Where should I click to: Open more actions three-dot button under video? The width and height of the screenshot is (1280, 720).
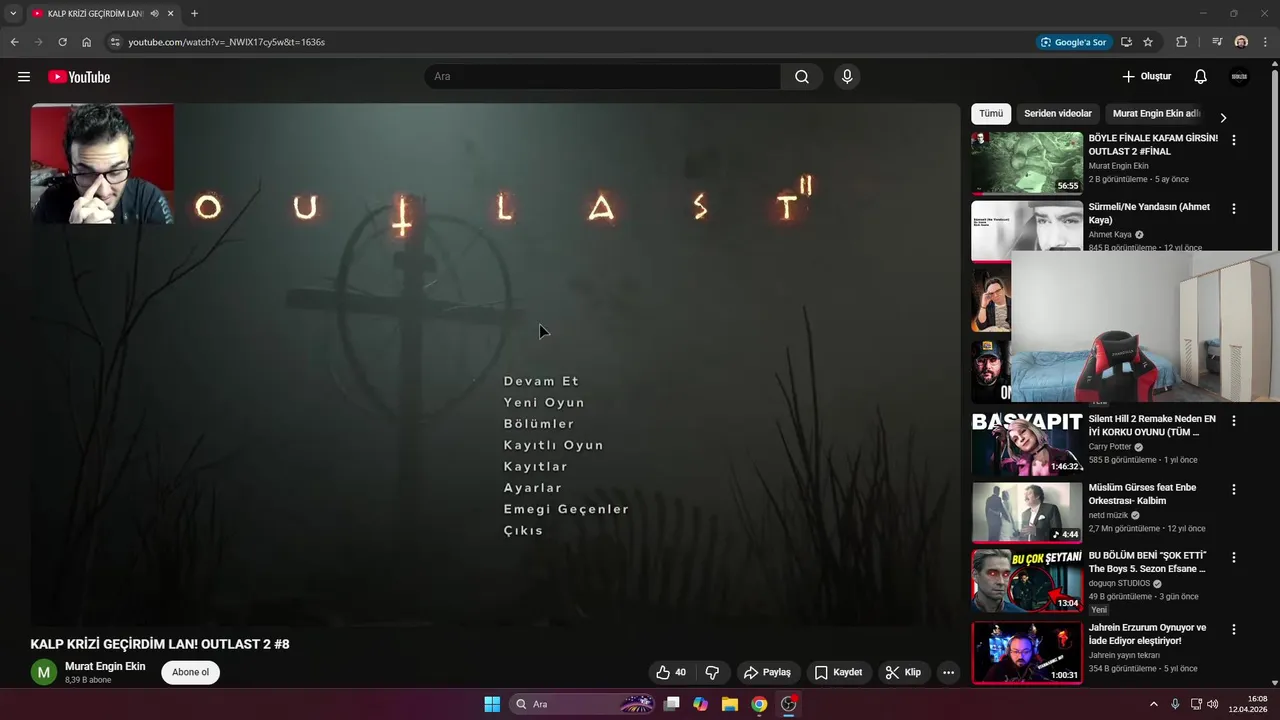click(x=949, y=672)
